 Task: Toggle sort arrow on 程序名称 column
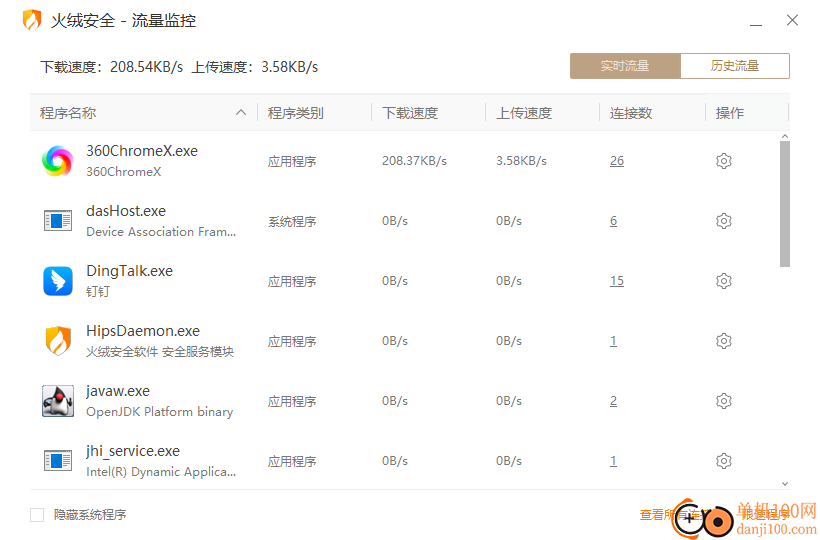241,112
